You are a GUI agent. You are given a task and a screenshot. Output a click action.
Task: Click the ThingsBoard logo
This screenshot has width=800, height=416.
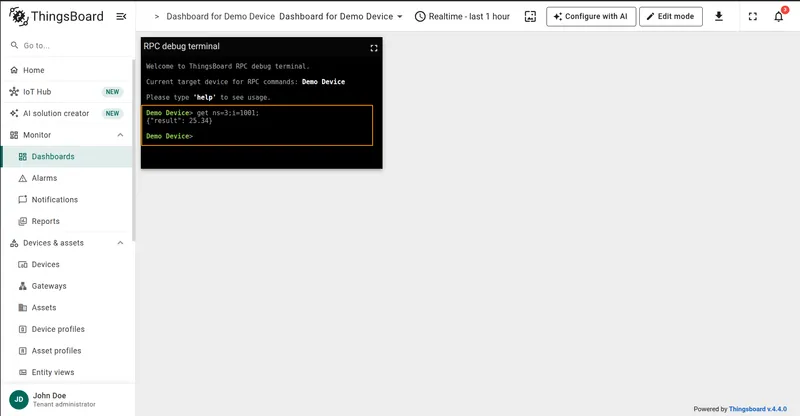coord(56,16)
